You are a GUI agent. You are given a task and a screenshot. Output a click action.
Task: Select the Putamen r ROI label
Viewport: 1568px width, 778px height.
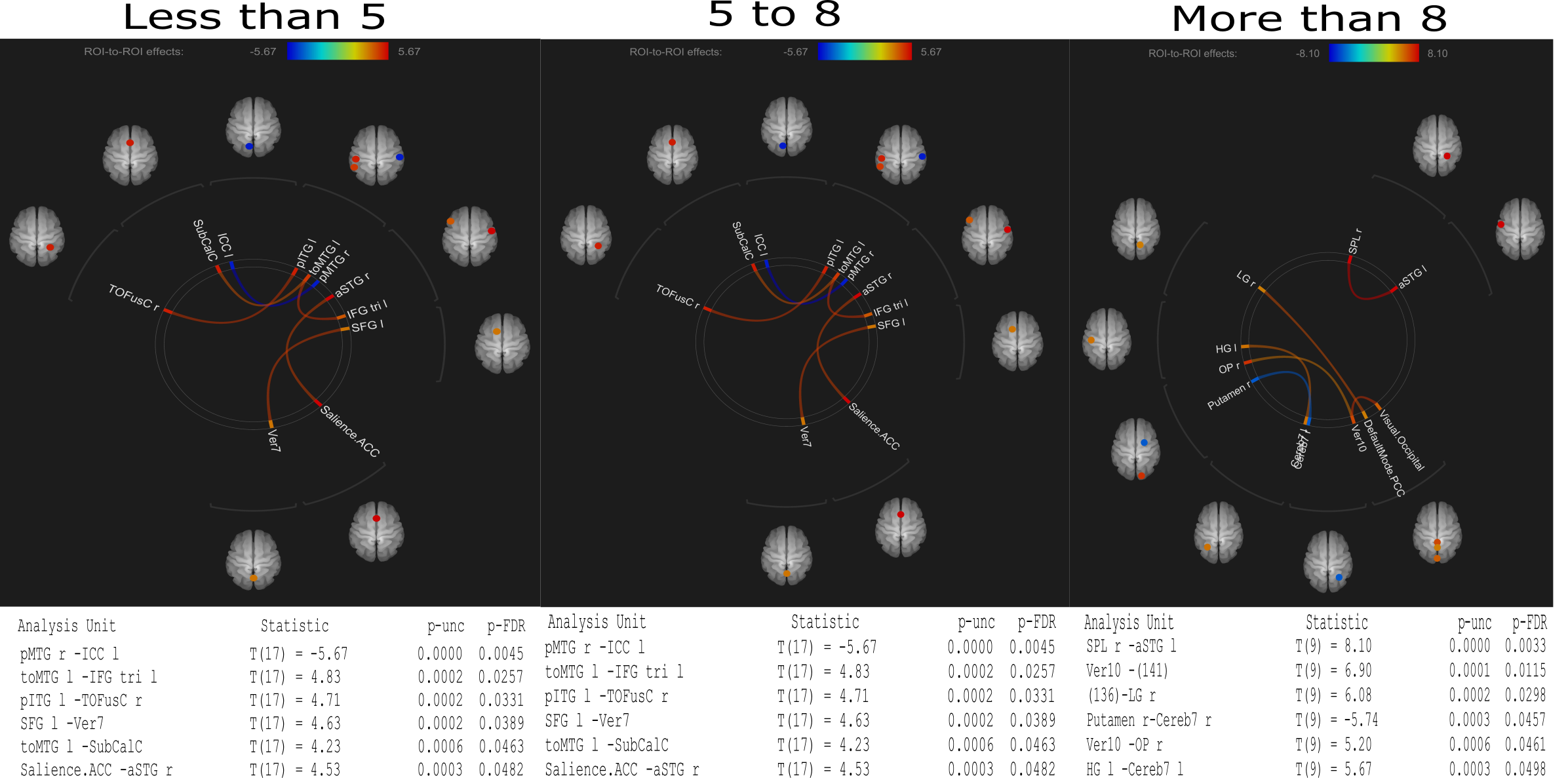[1228, 397]
